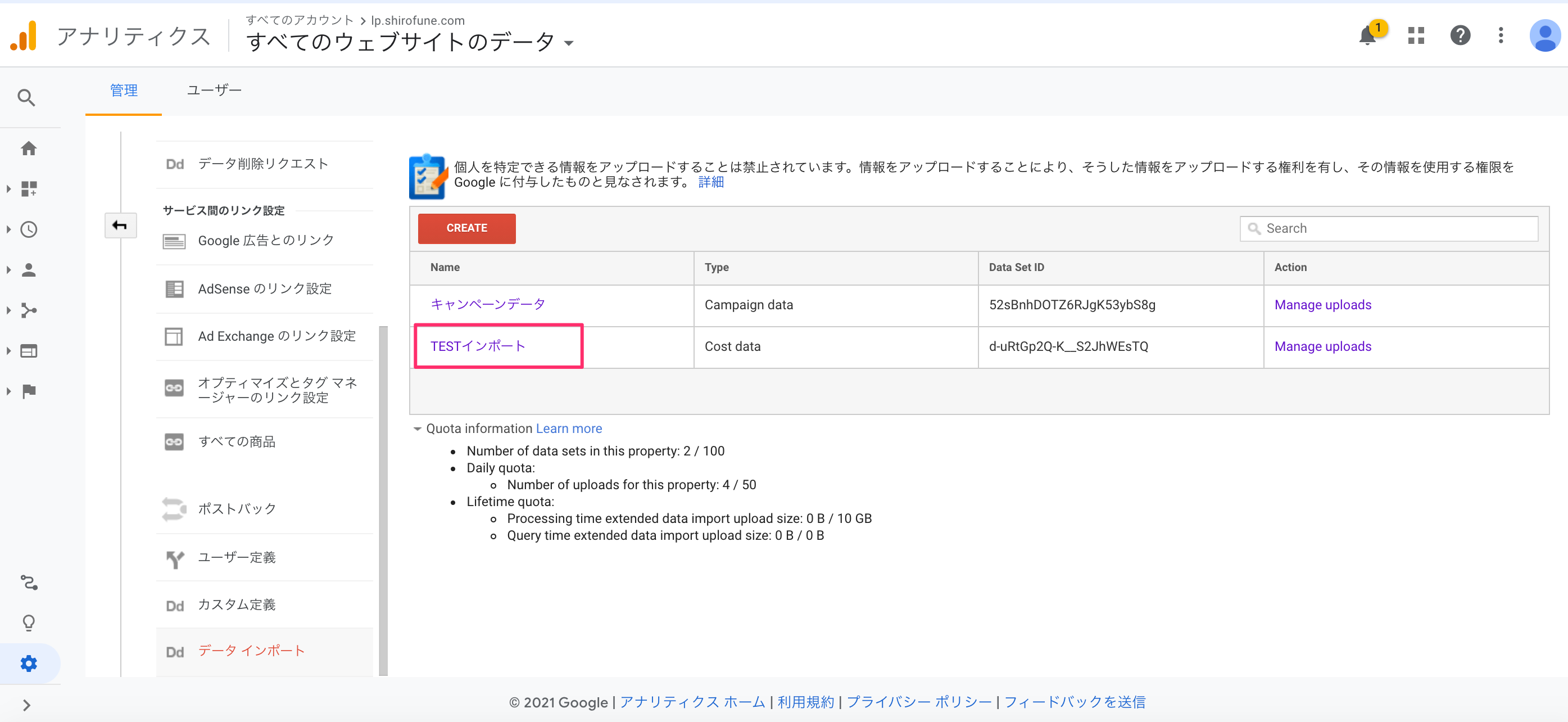Click the Google Analytics logo
Image resolution: width=1568 pixels, height=722 pixels.
point(24,36)
